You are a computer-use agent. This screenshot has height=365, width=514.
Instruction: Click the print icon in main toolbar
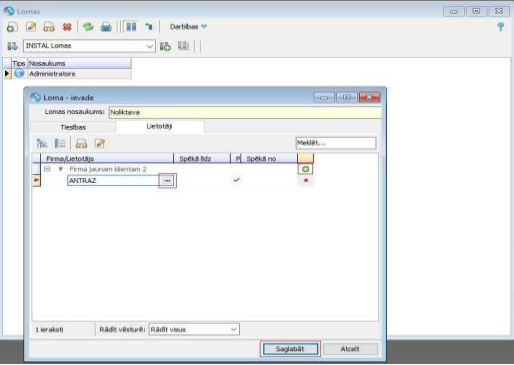coord(106,27)
